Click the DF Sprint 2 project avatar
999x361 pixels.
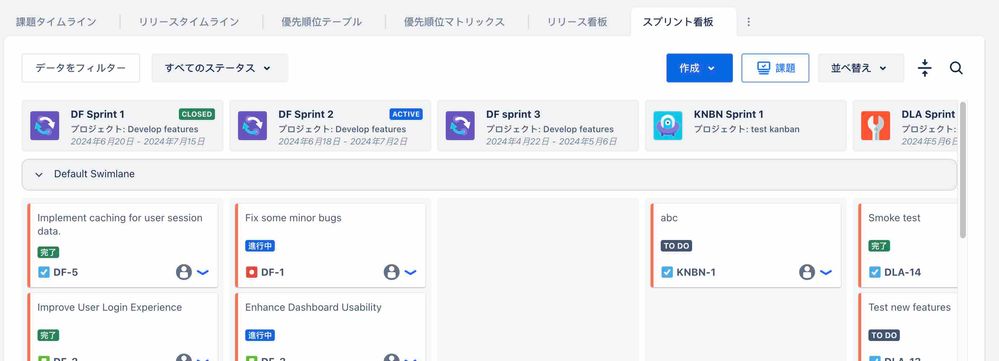[x=252, y=125]
